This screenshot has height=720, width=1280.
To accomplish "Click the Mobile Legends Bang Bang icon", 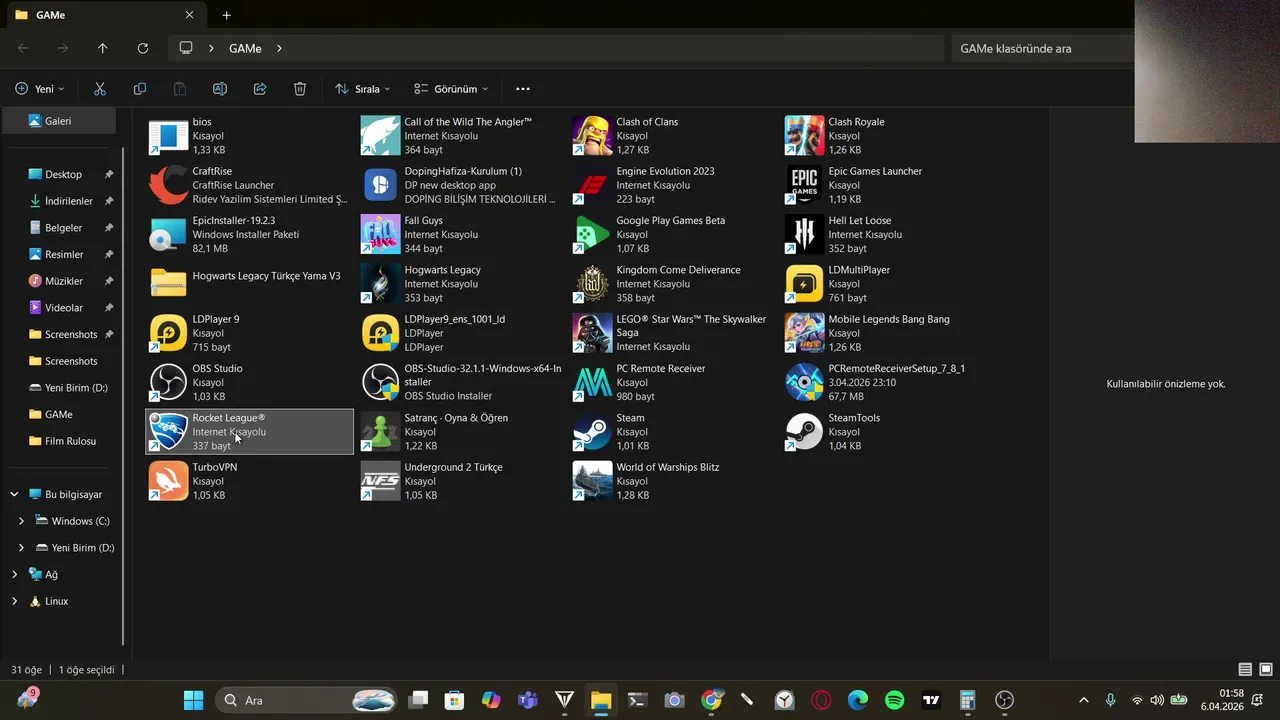I will (x=804, y=333).
